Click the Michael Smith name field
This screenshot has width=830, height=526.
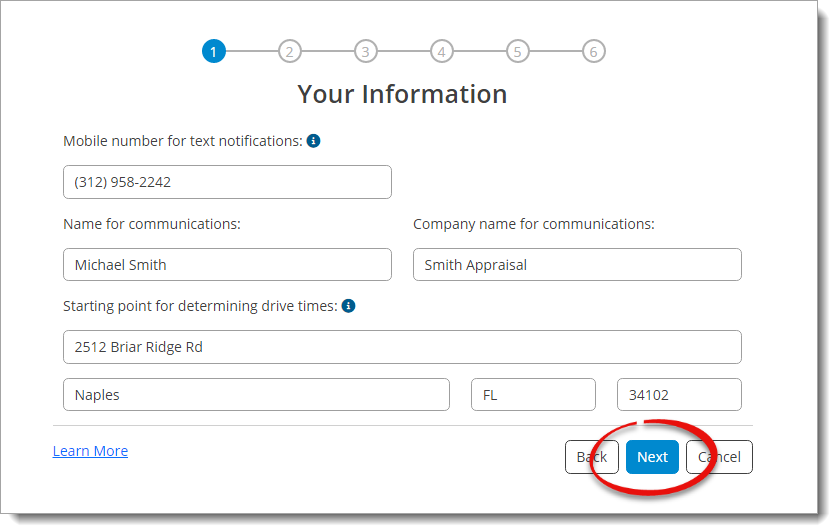point(227,265)
